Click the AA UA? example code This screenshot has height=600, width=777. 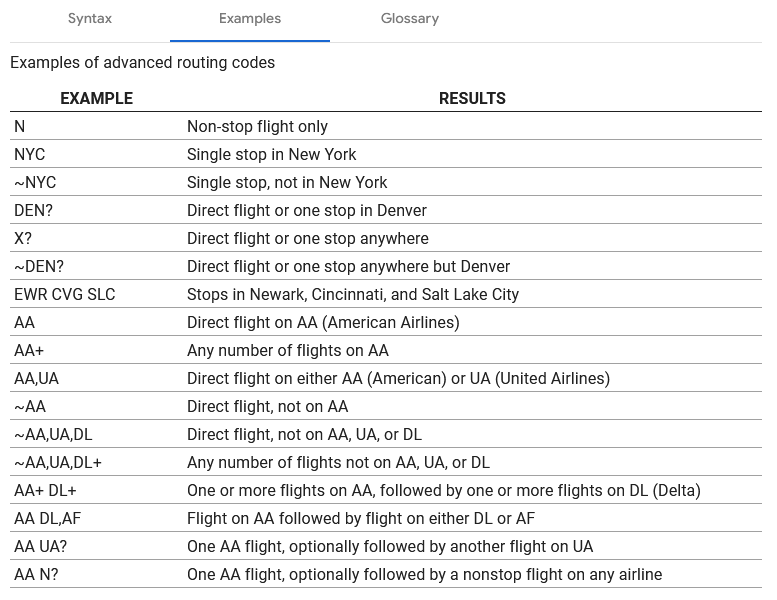41,546
